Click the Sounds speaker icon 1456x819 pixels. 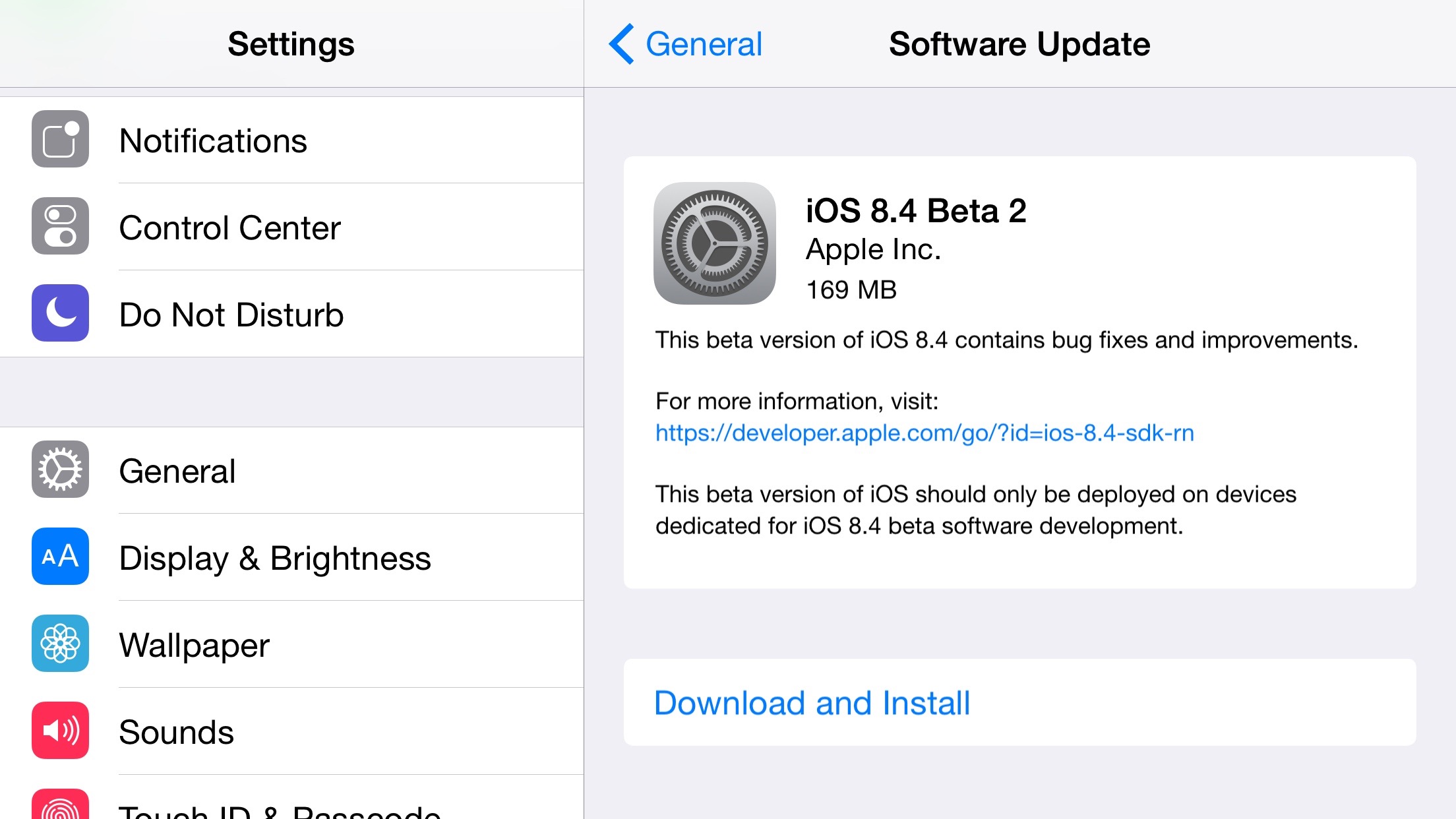pyautogui.click(x=60, y=731)
